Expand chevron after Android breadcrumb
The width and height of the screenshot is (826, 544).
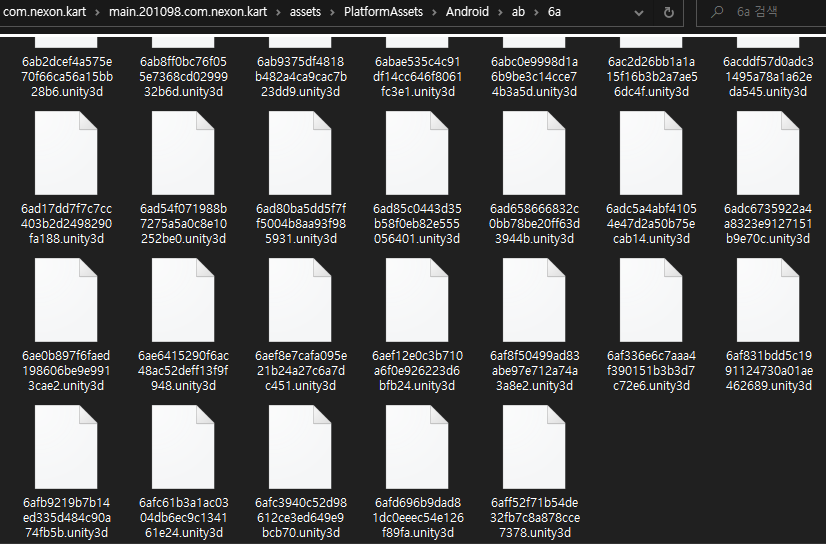(500, 12)
